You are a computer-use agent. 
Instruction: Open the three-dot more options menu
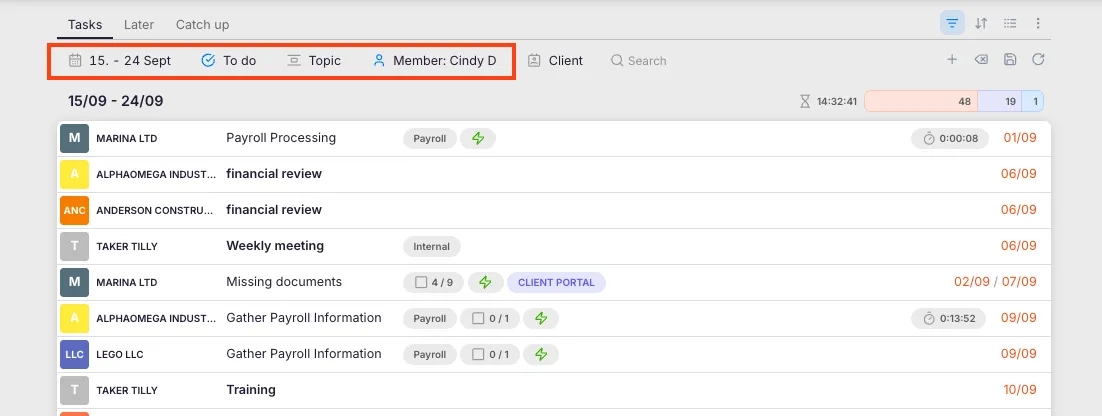[x=1038, y=24]
